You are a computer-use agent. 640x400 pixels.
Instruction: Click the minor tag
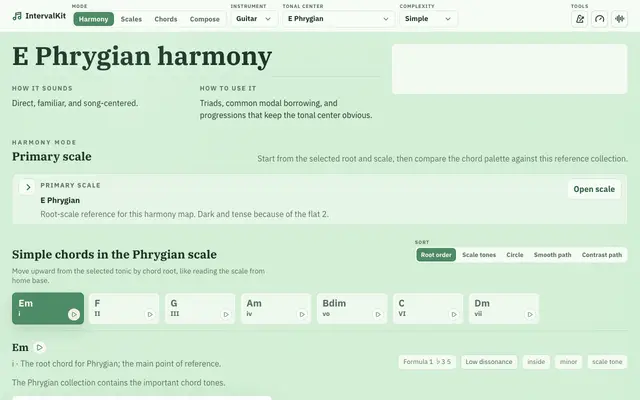coord(568,362)
